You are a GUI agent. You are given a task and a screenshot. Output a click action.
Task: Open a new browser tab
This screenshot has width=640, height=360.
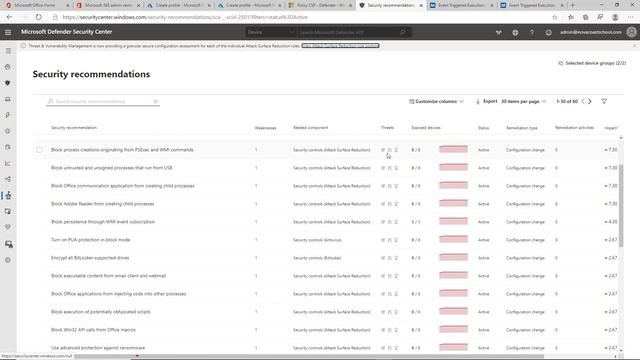tap(573, 5)
